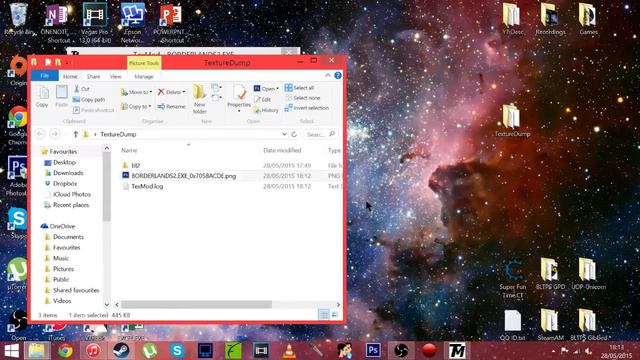Open Steam from the taskbar
This screenshot has width=640, height=360.
tap(121, 350)
